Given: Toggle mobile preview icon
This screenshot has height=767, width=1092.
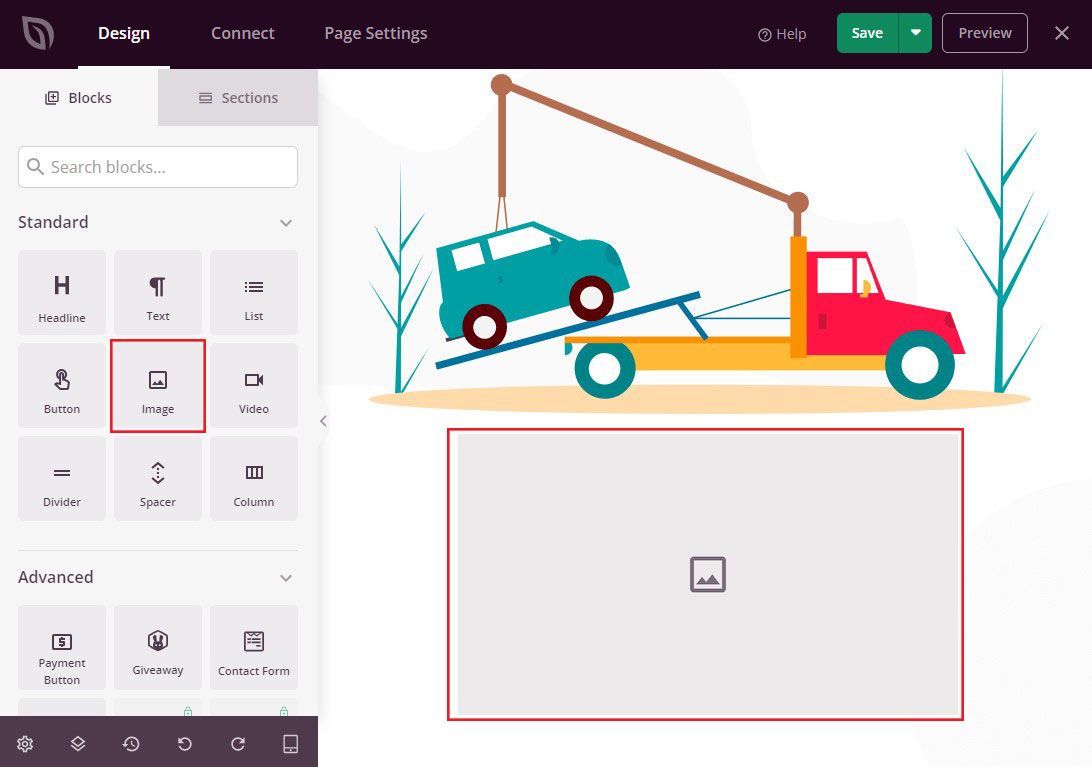Looking at the screenshot, I should 290,744.
